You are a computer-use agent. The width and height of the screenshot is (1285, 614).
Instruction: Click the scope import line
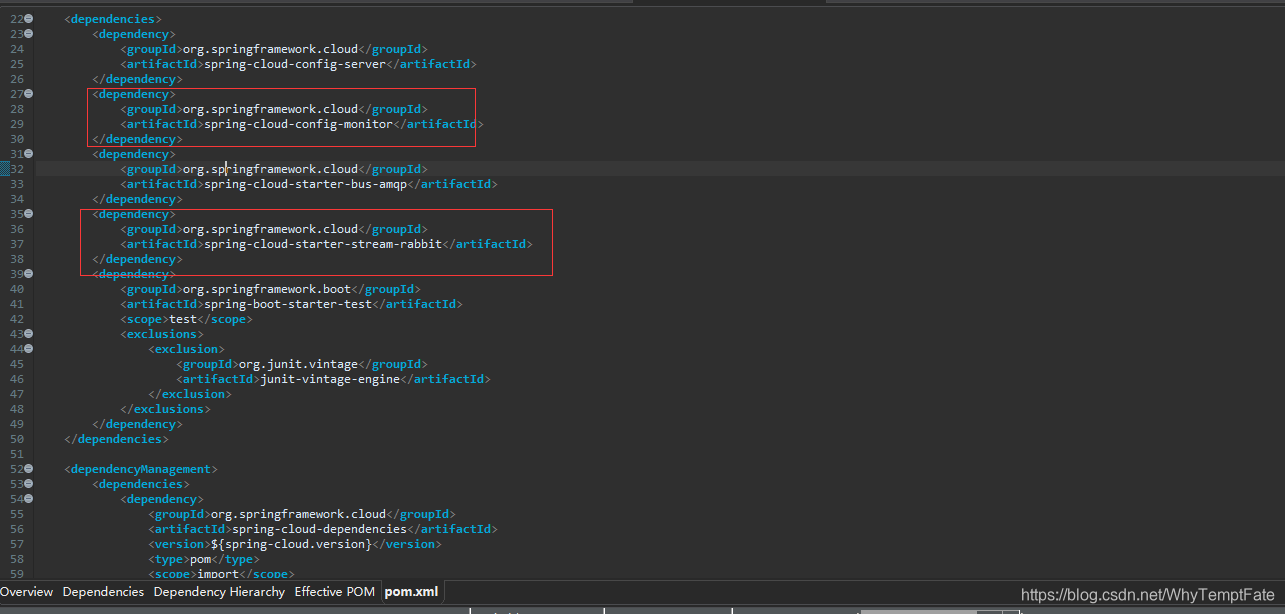(x=221, y=574)
